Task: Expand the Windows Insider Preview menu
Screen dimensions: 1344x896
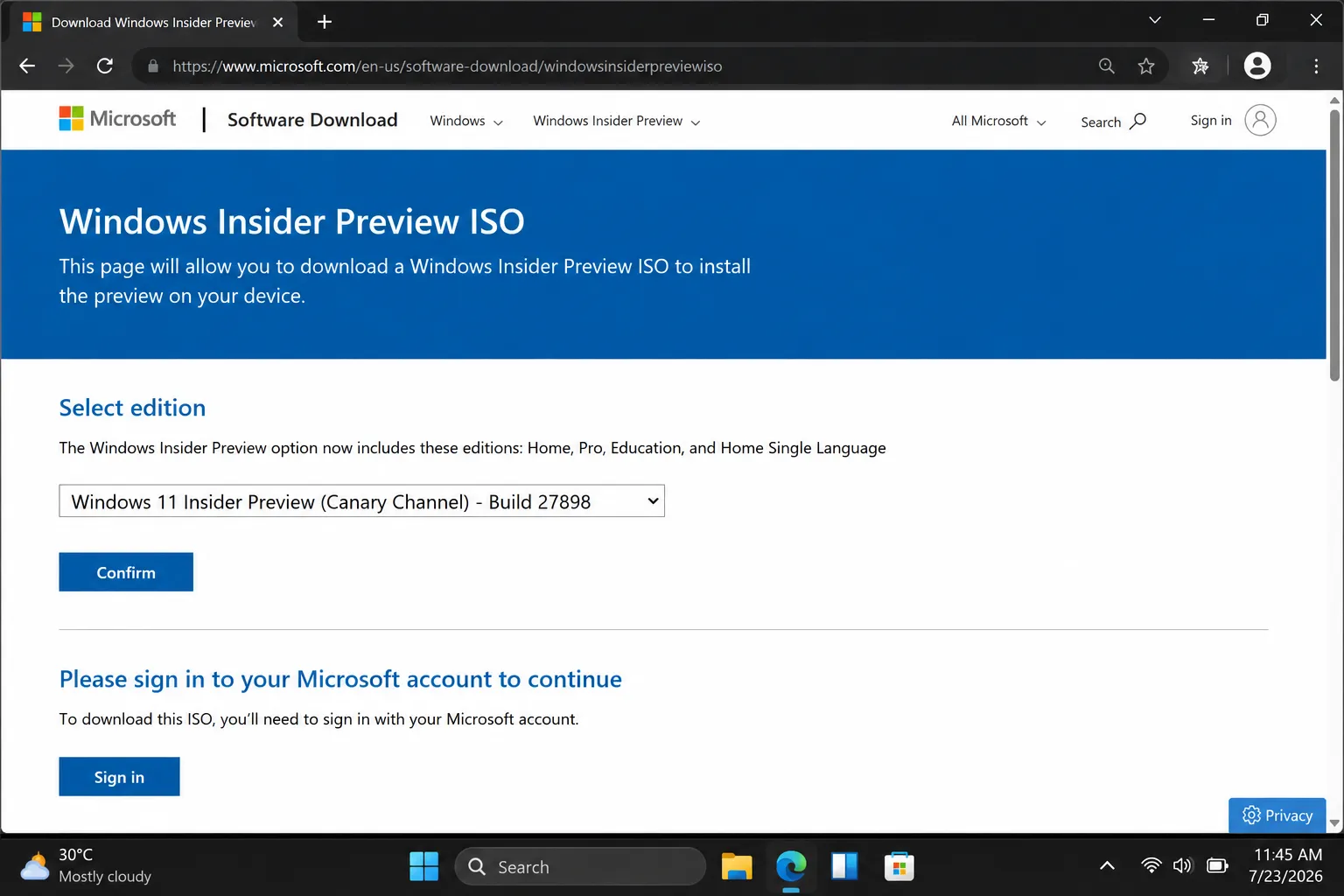Action: (617, 121)
